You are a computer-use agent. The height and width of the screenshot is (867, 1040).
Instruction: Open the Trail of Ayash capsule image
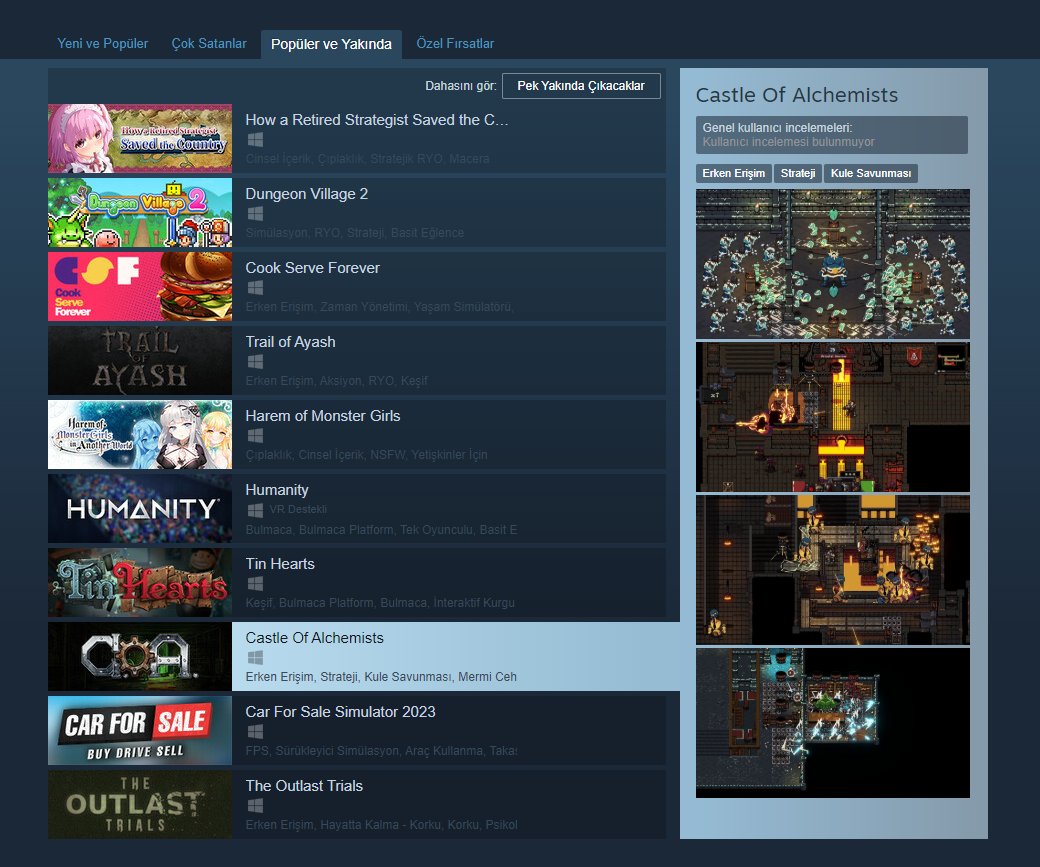click(x=140, y=360)
